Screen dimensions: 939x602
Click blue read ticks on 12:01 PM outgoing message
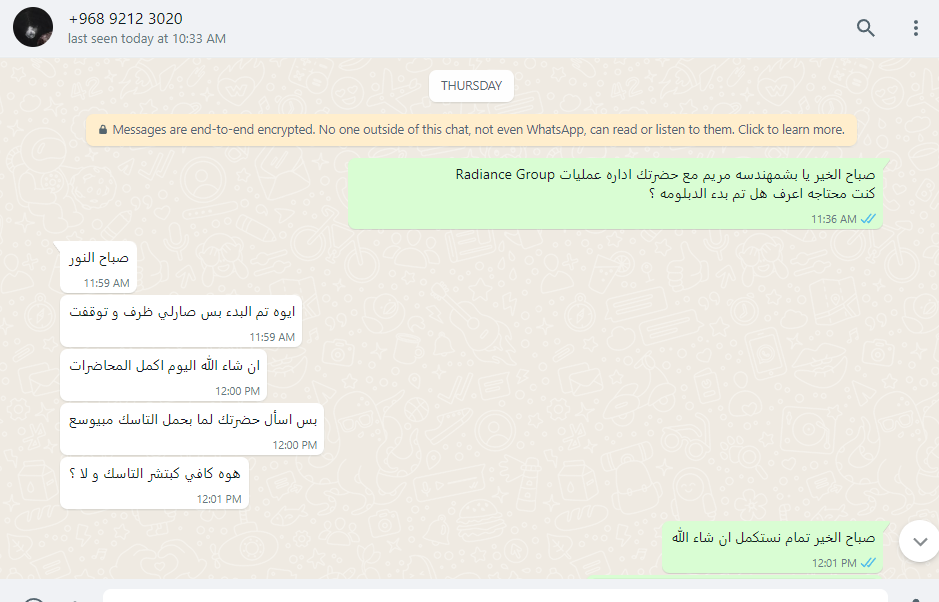pyautogui.click(x=868, y=562)
